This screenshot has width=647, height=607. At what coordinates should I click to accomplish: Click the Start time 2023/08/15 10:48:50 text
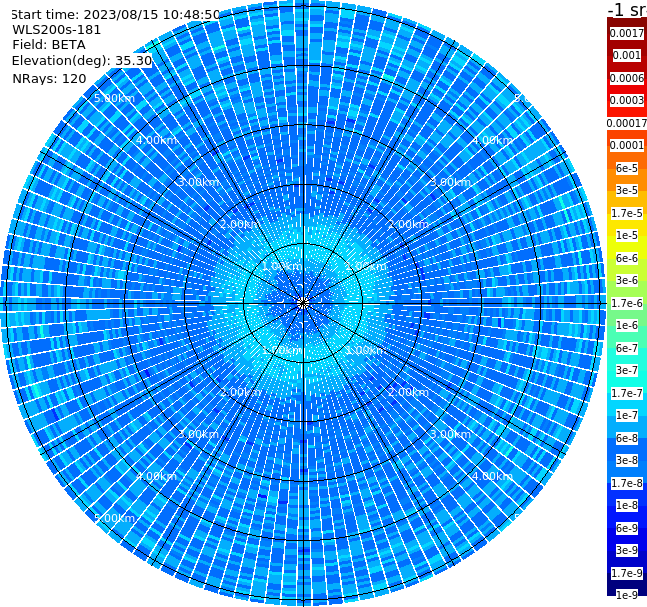115,14
